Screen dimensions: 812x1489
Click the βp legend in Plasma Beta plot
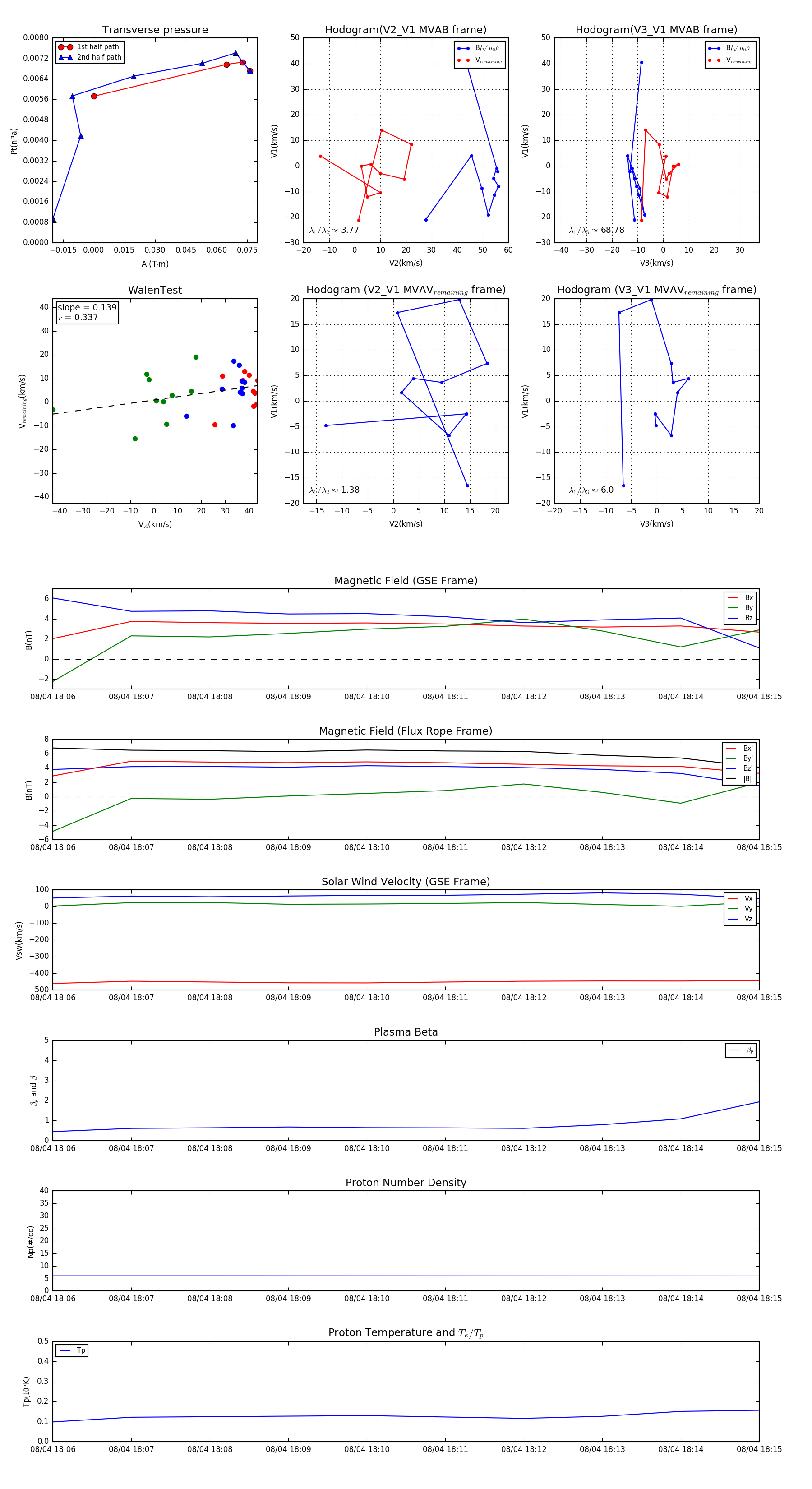point(741,1050)
